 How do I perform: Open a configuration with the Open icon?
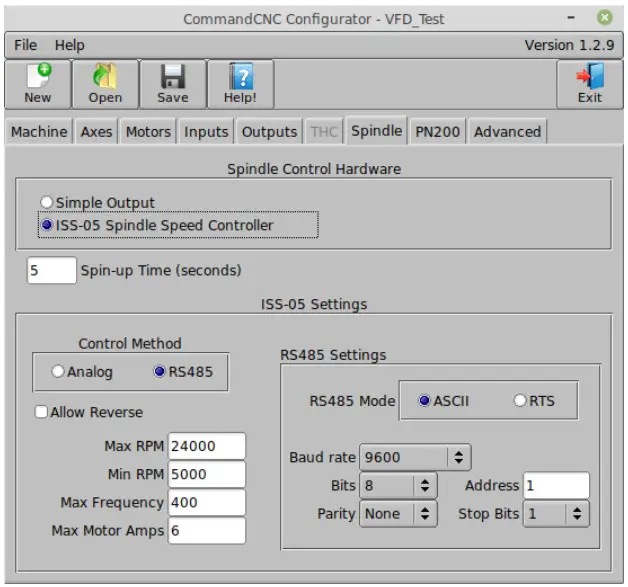105,84
